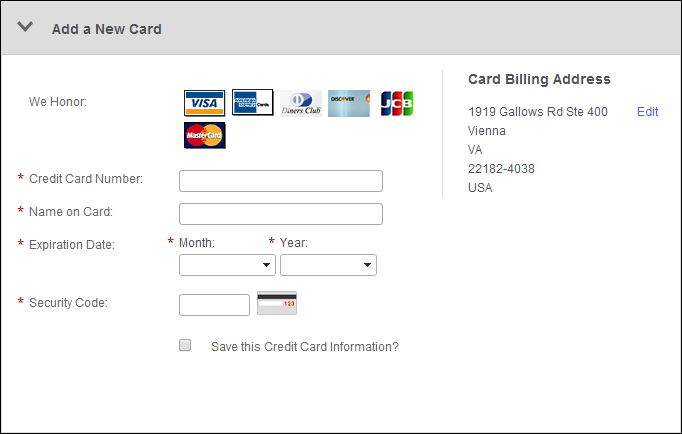The height and width of the screenshot is (434, 682).
Task: Click the Visa card logo
Action: click(x=204, y=103)
